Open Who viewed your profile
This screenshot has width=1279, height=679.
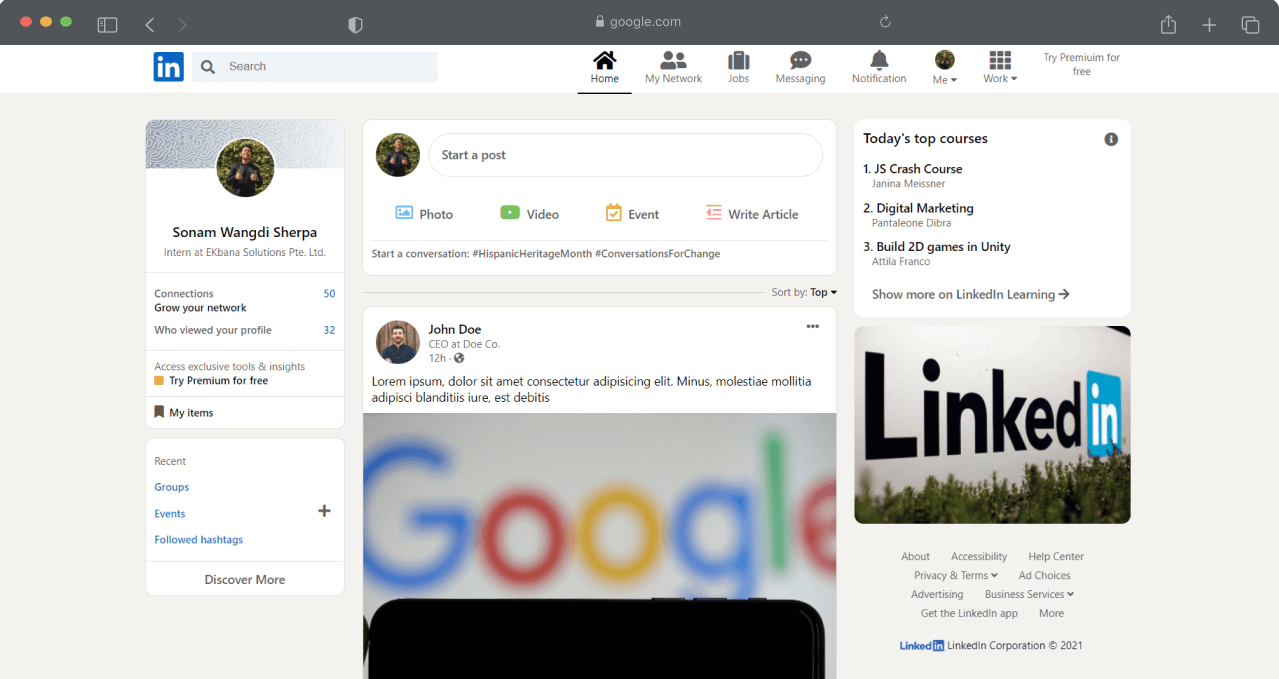pos(245,330)
